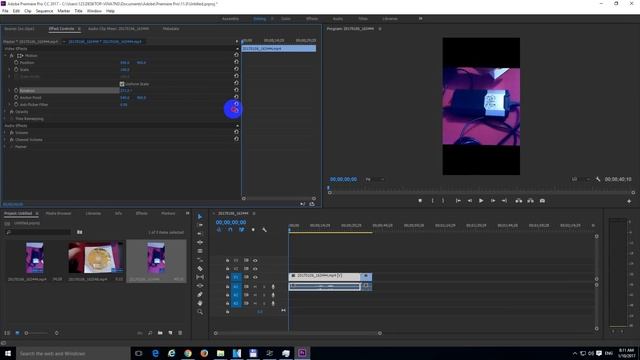Expand the Time Remapping effect
Image resolution: width=640 pixels, height=360 pixels.
tap(5, 118)
